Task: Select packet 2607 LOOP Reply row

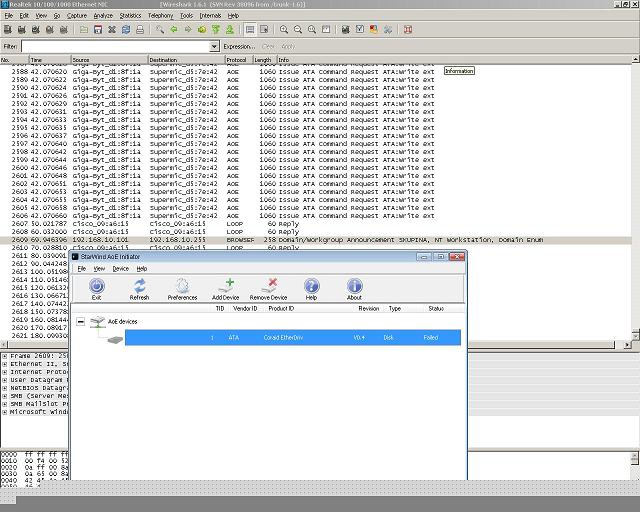Action: pyautogui.click(x=316, y=224)
